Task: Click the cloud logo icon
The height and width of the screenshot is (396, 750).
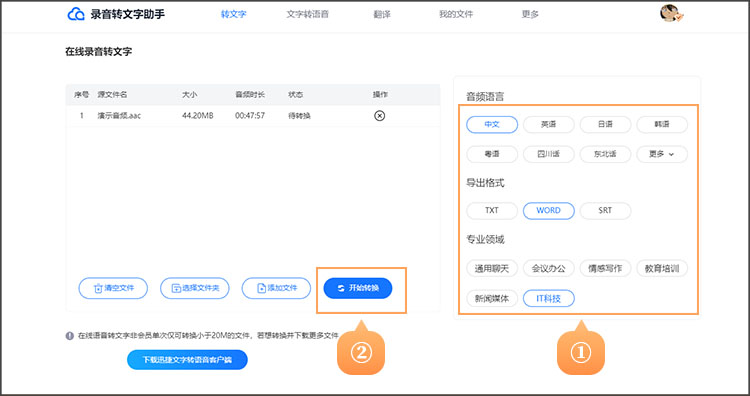Action: click(x=76, y=14)
